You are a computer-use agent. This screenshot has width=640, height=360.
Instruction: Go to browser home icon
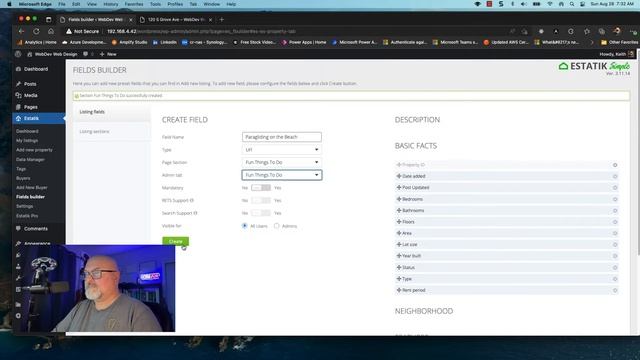point(51,31)
